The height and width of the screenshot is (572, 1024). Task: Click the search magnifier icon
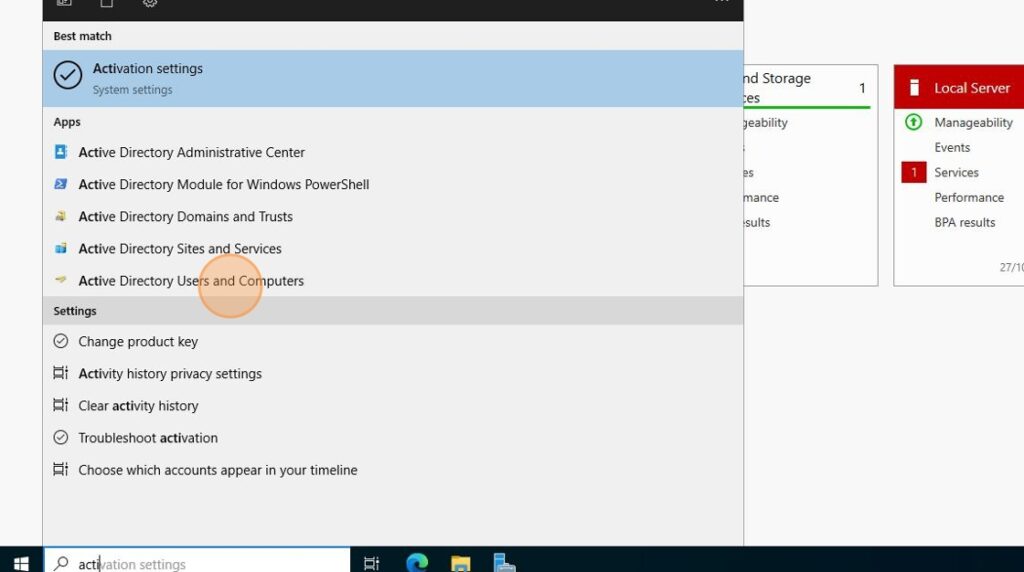point(61,563)
